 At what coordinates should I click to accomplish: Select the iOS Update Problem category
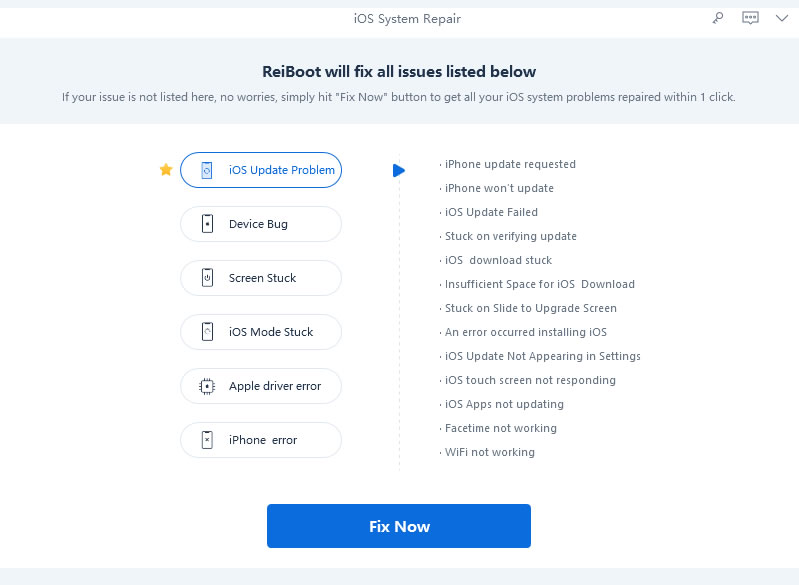[x=261, y=170]
